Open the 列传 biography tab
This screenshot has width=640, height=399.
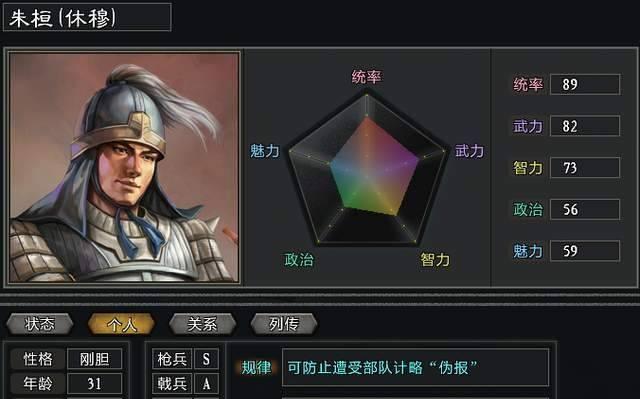[284, 324]
